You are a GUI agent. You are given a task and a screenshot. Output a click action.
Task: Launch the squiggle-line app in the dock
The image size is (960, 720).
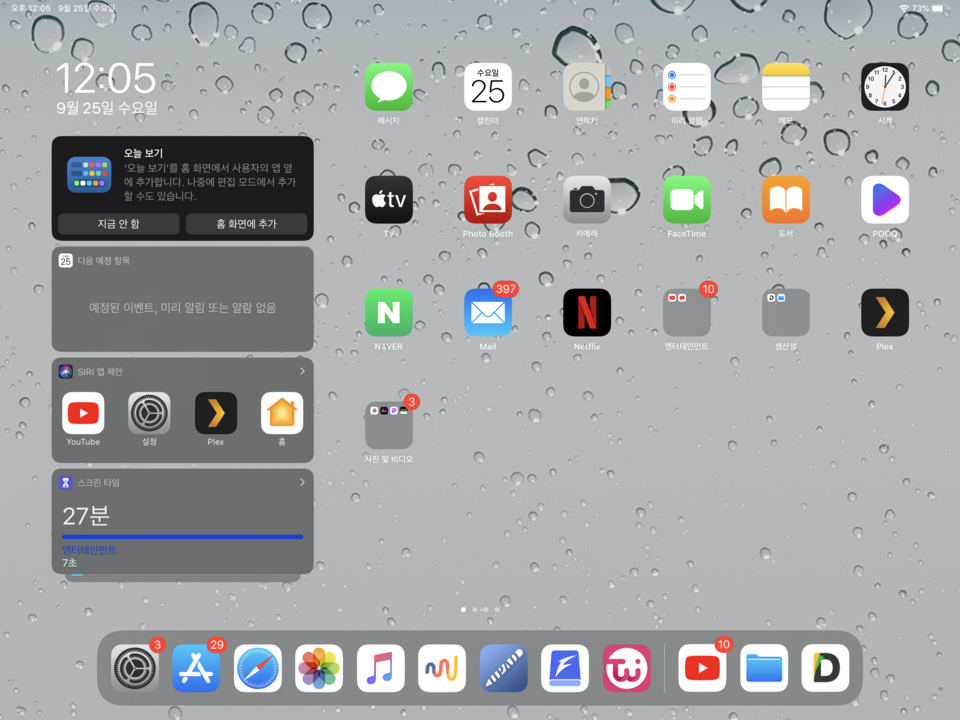(x=442, y=668)
